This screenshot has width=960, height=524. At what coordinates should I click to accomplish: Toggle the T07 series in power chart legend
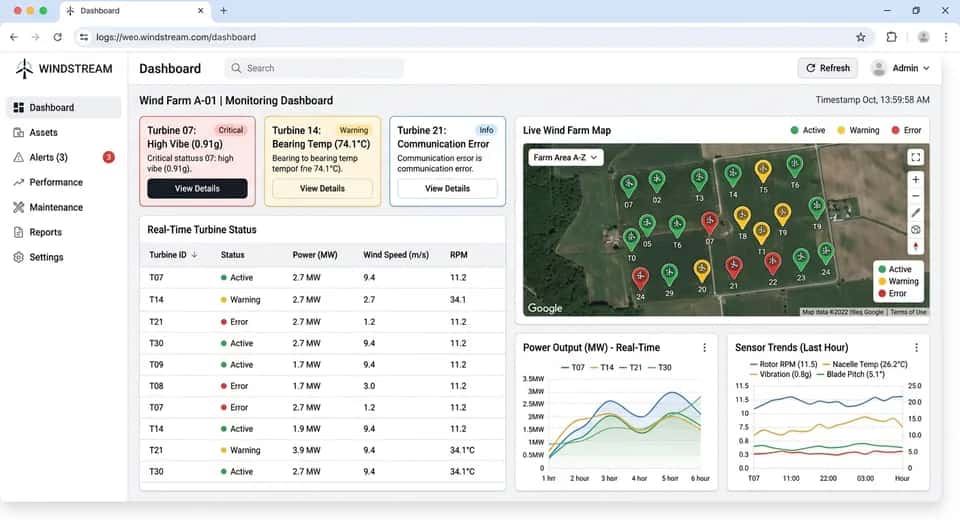pyautogui.click(x=573, y=367)
